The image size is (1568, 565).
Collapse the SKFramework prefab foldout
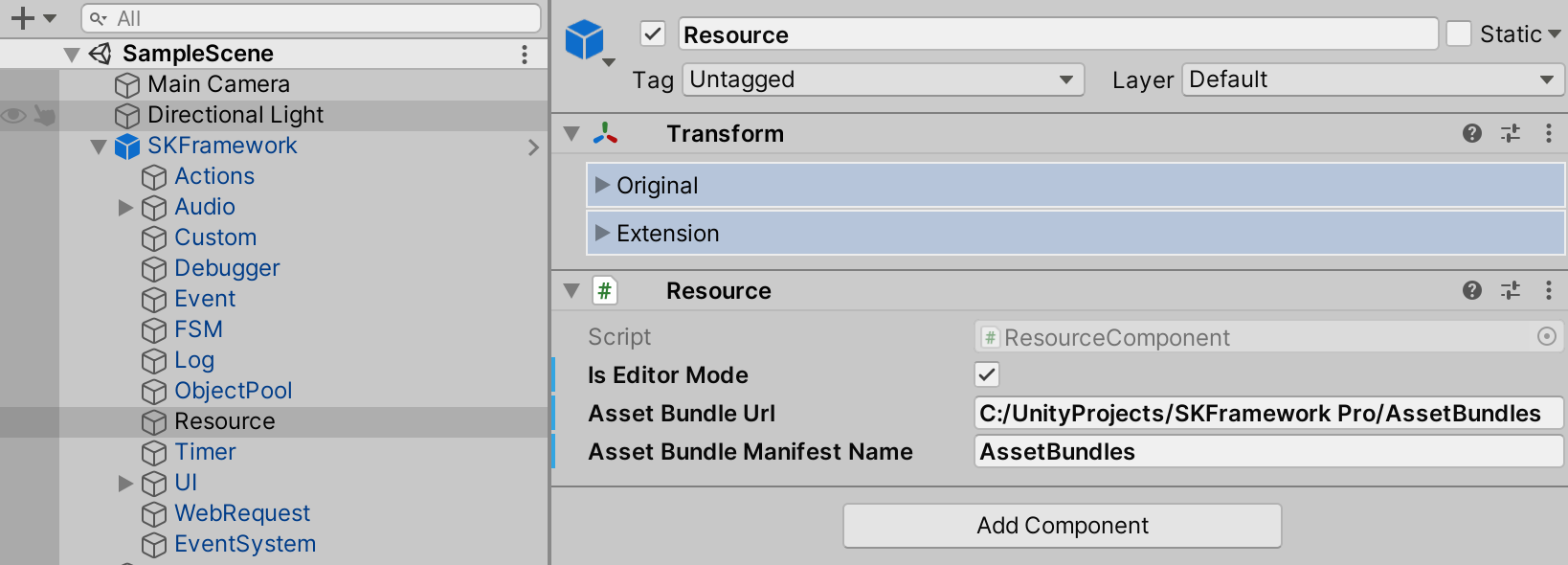(x=99, y=147)
